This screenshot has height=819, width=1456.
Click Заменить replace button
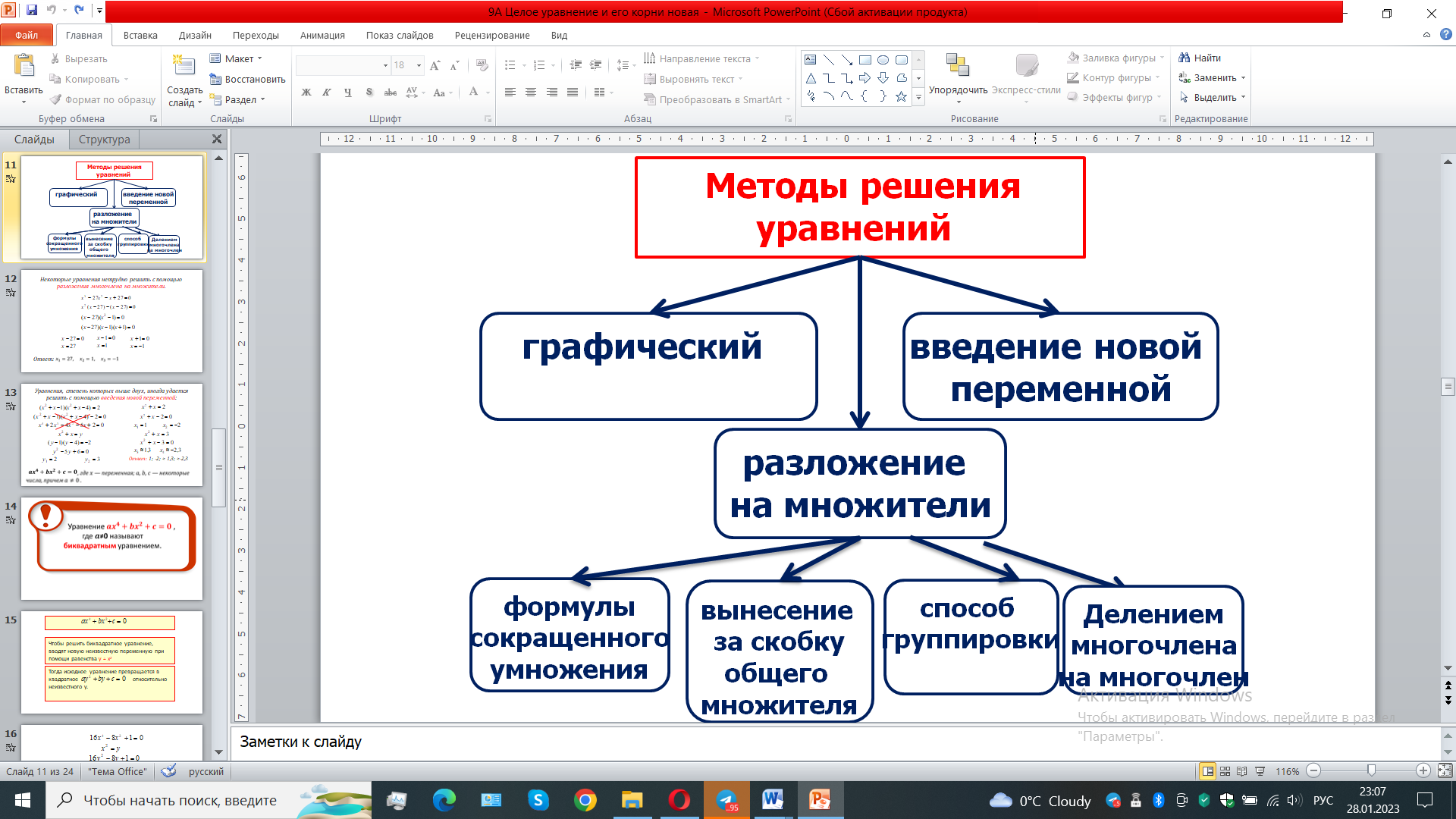[1212, 77]
